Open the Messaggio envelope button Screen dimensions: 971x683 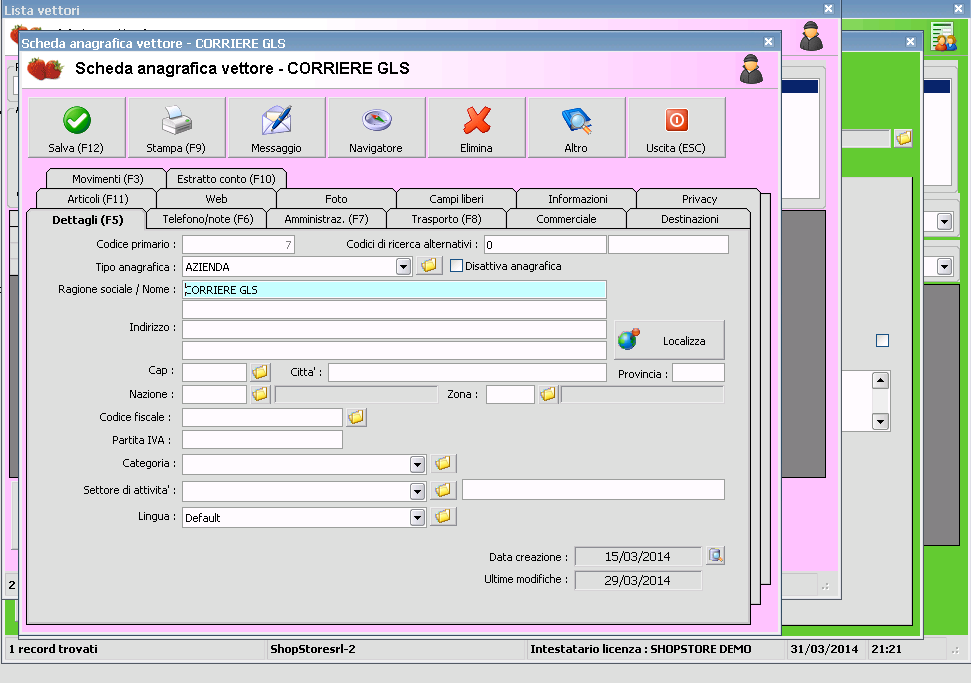point(276,128)
